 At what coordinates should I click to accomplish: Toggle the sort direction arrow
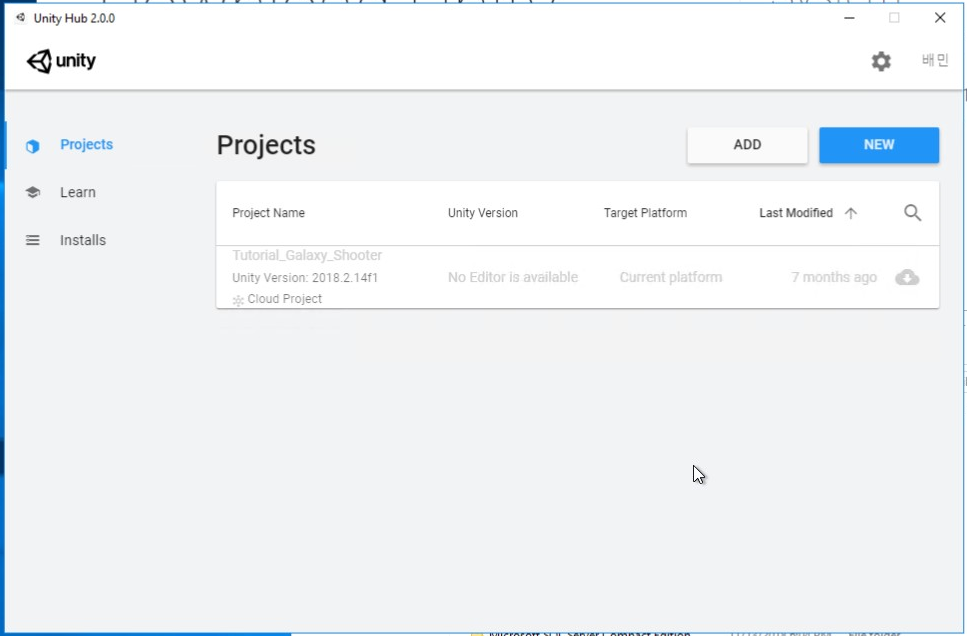click(851, 213)
